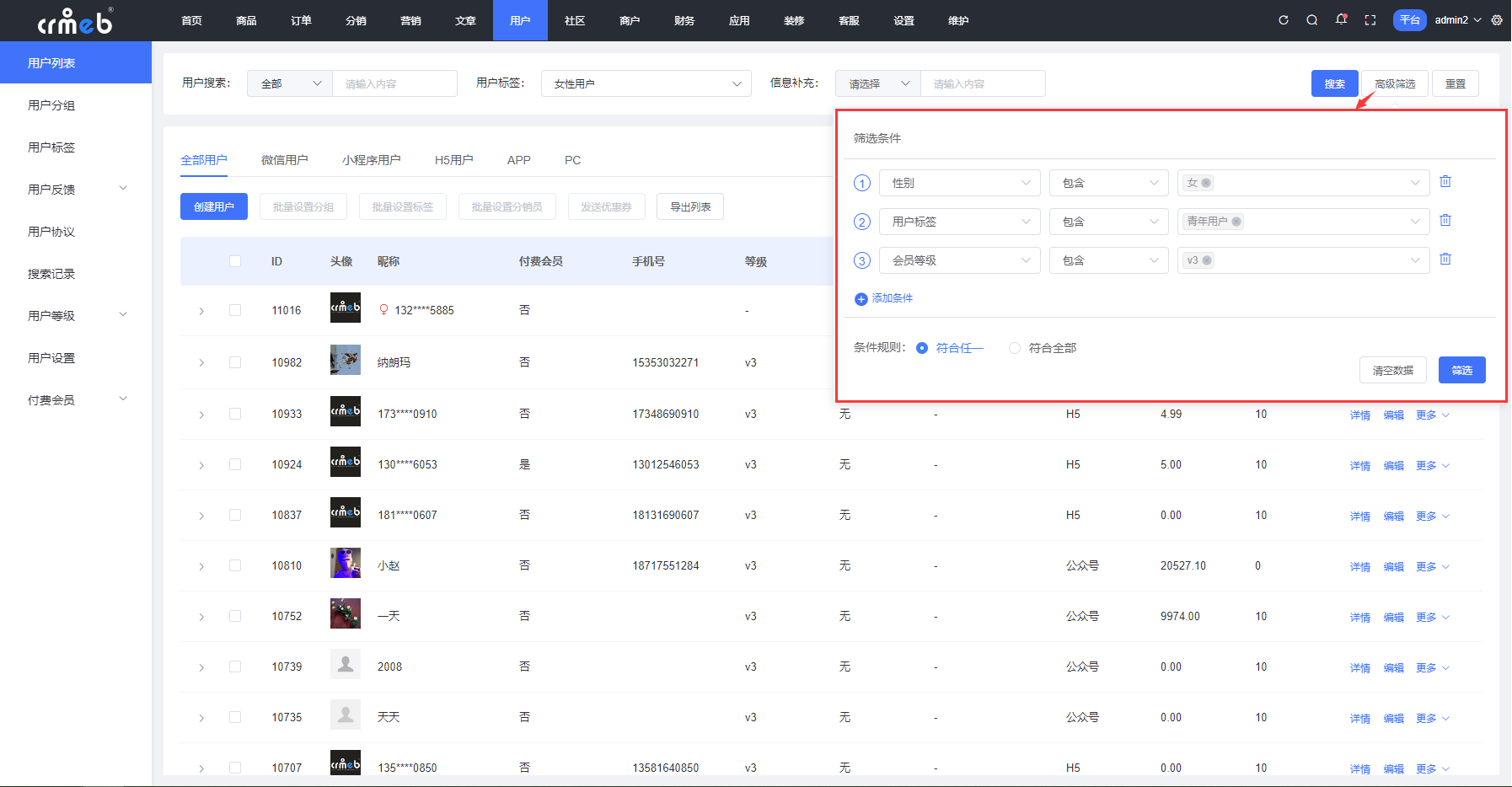This screenshot has height=787, width=1512.
Task: Remove the 女 tag chip
Action: [x=1206, y=183]
